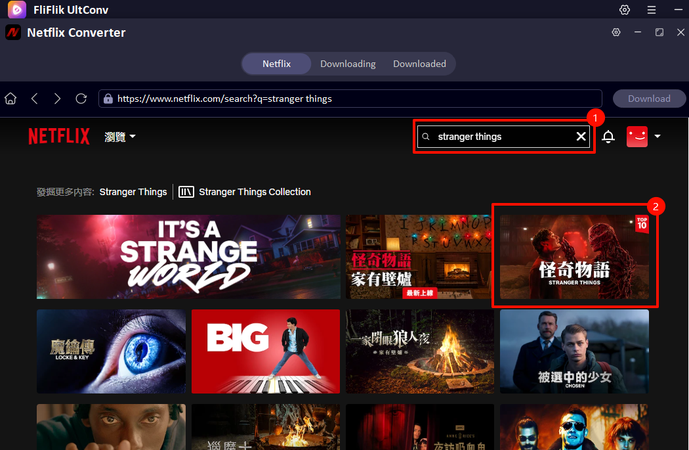Navigate back in browser
The width and height of the screenshot is (689, 450).
point(35,98)
